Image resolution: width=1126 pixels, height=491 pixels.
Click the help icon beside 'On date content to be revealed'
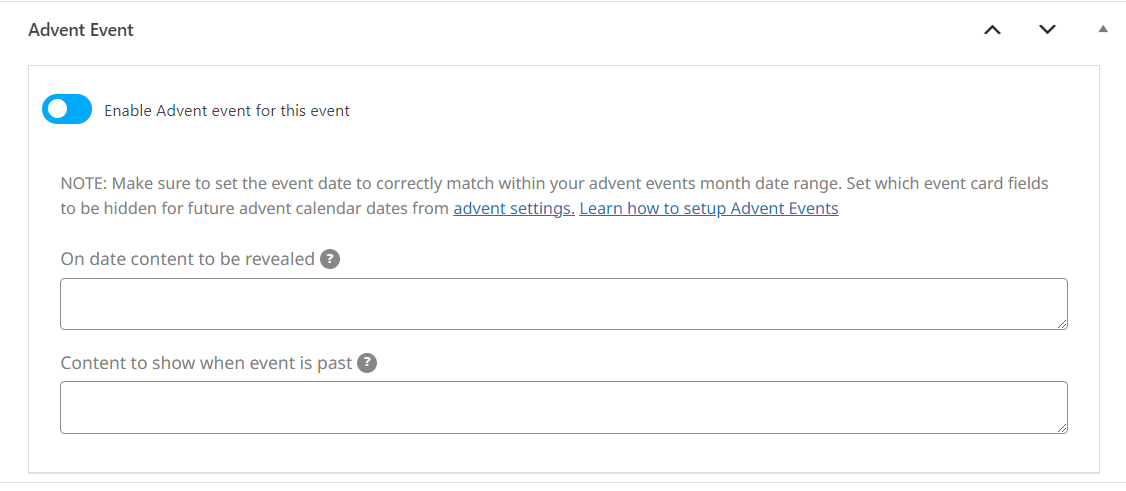(330, 259)
